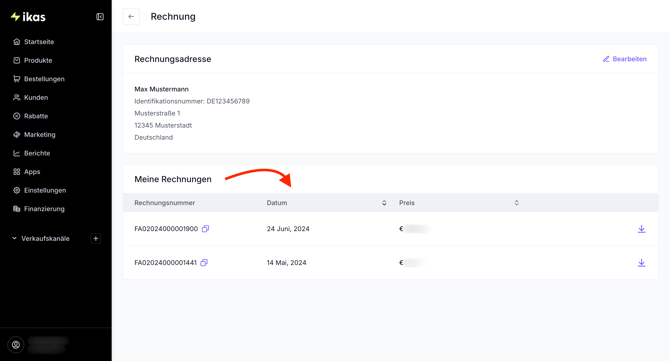Download invoice FA02024000001900
The width and height of the screenshot is (670, 361).
[x=641, y=229]
